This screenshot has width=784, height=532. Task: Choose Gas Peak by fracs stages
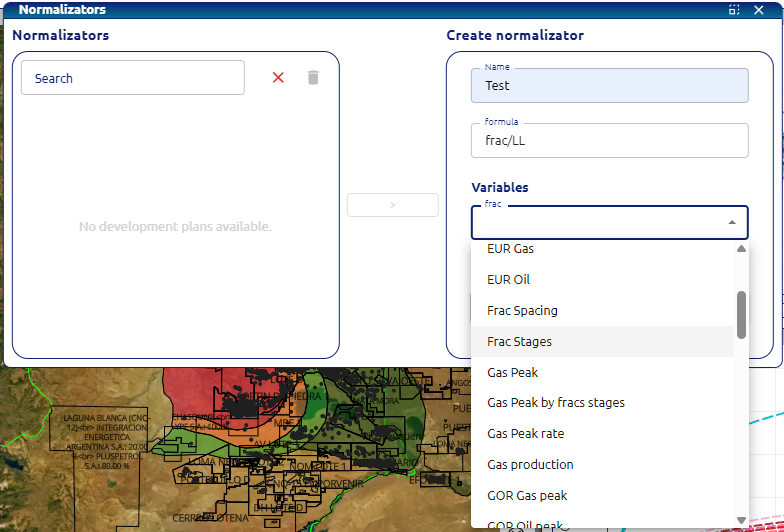click(555, 403)
